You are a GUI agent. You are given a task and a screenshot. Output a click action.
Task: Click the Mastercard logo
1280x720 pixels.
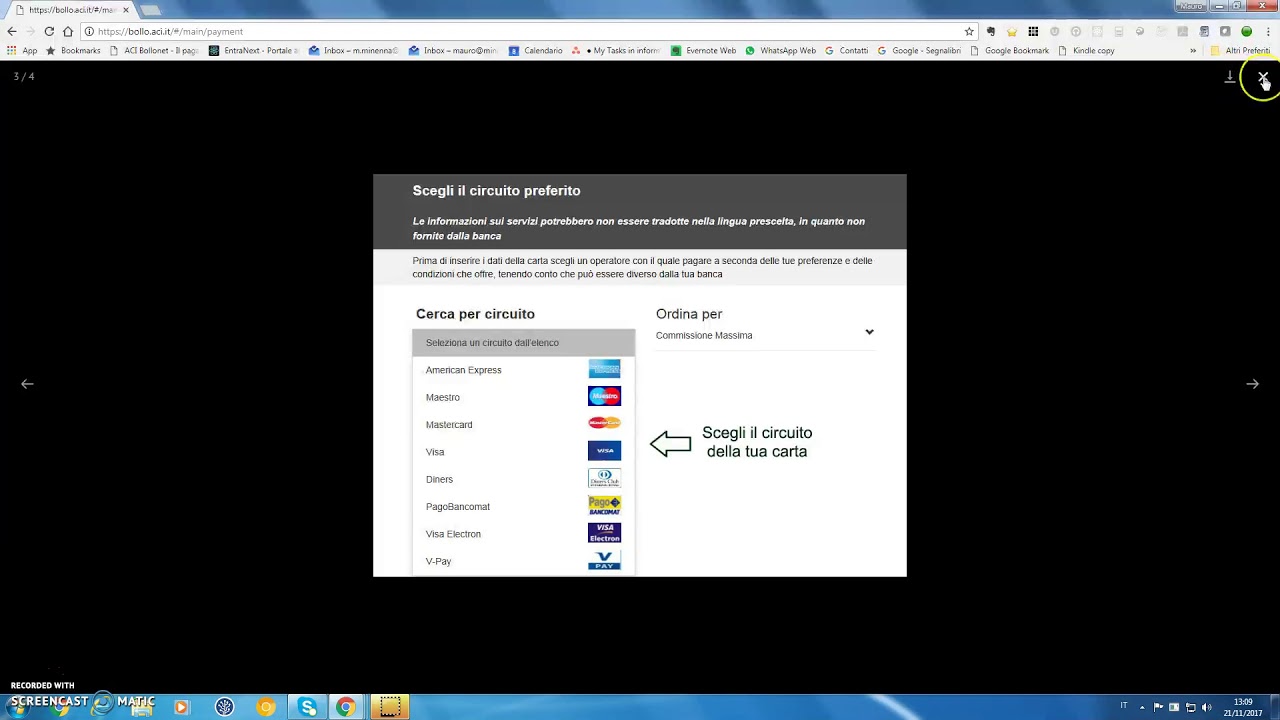604,423
